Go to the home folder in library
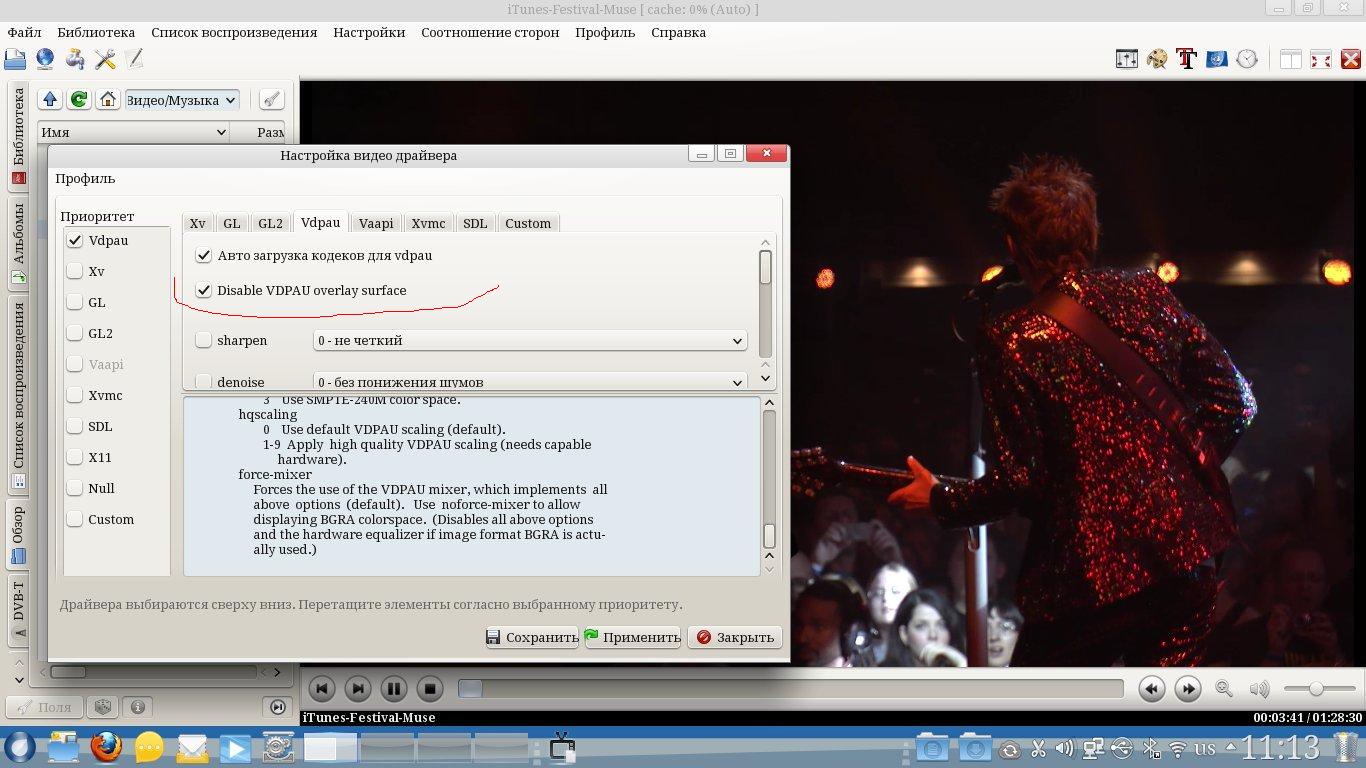 (108, 100)
